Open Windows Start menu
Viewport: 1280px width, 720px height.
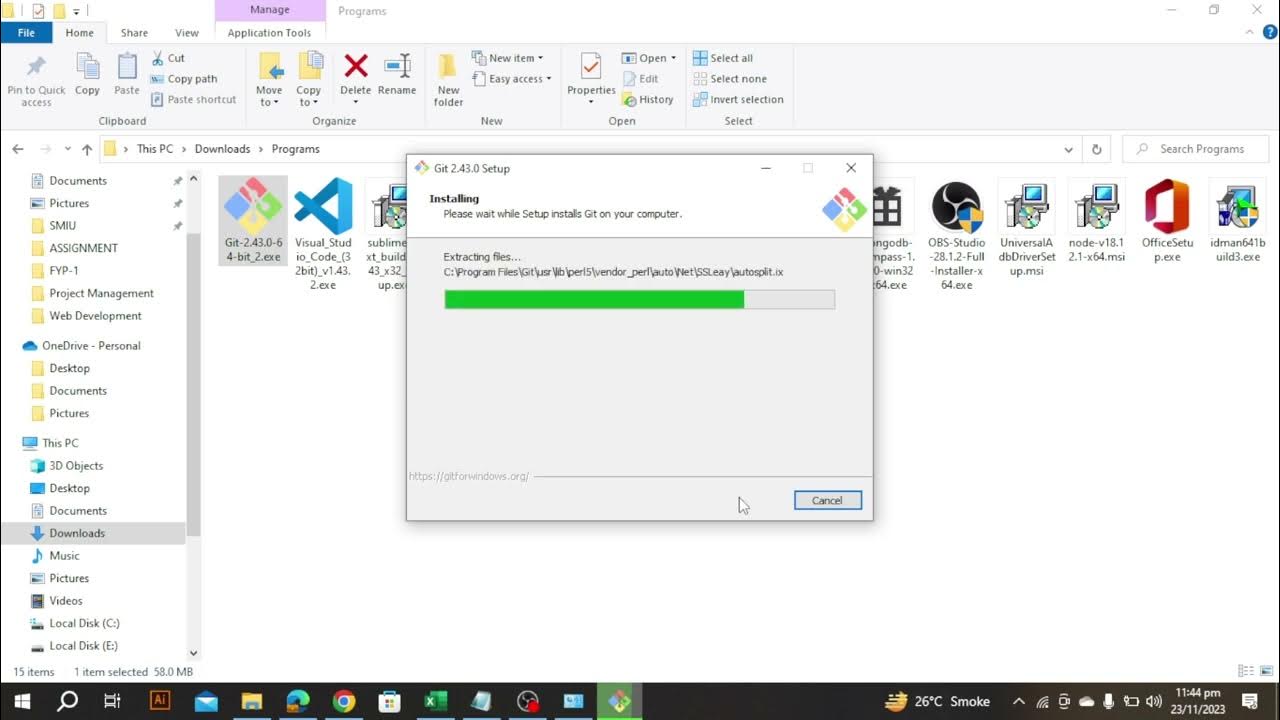click(22, 701)
